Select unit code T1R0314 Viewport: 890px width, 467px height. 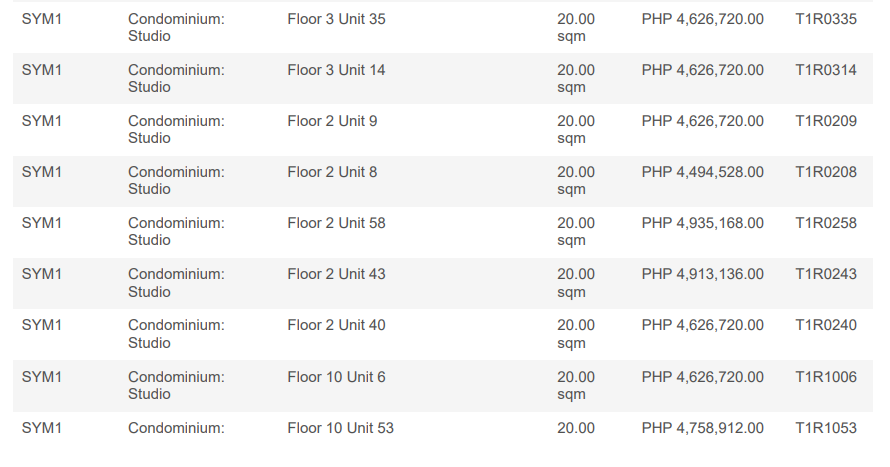825,70
